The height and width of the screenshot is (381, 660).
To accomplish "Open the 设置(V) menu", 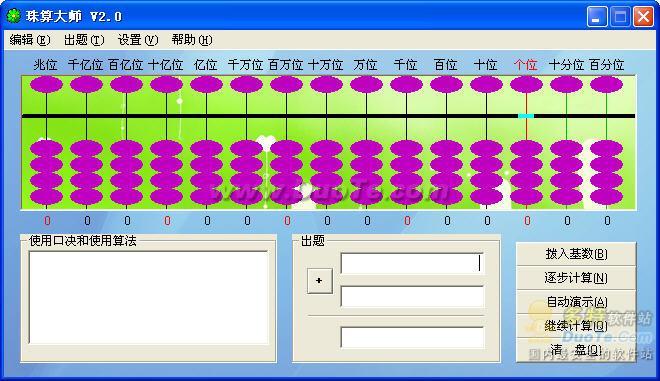I will click(x=138, y=40).
